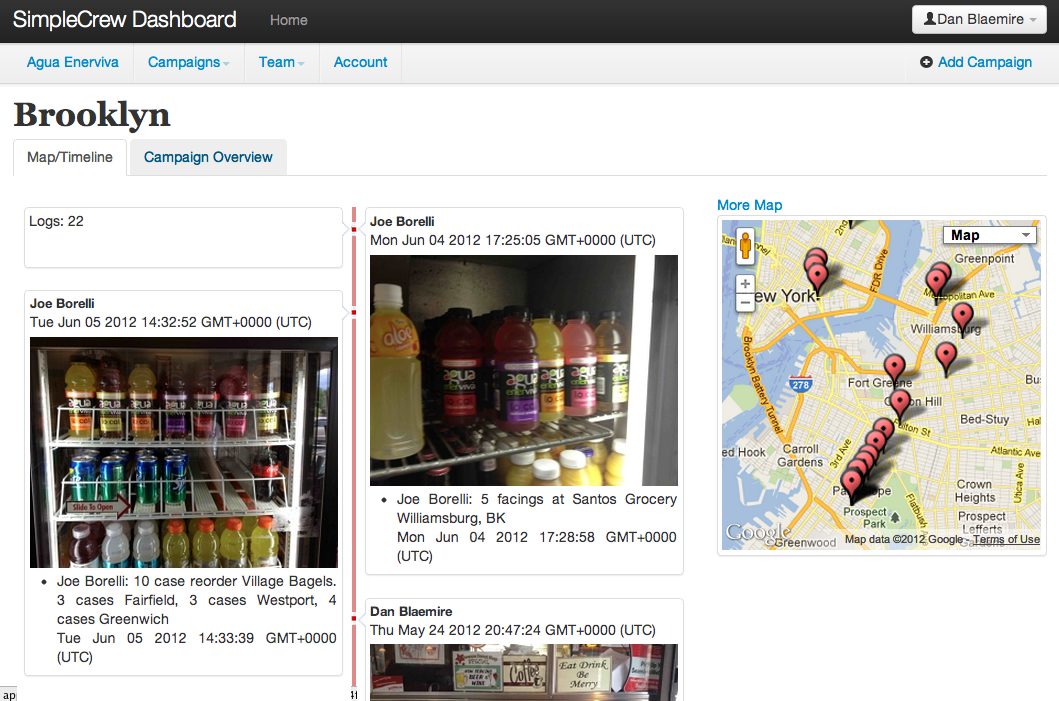The height and width of the screenshot is (701, 1059).
Task: Click the map pin at Clinton Hill
Action: coord(900,404)
